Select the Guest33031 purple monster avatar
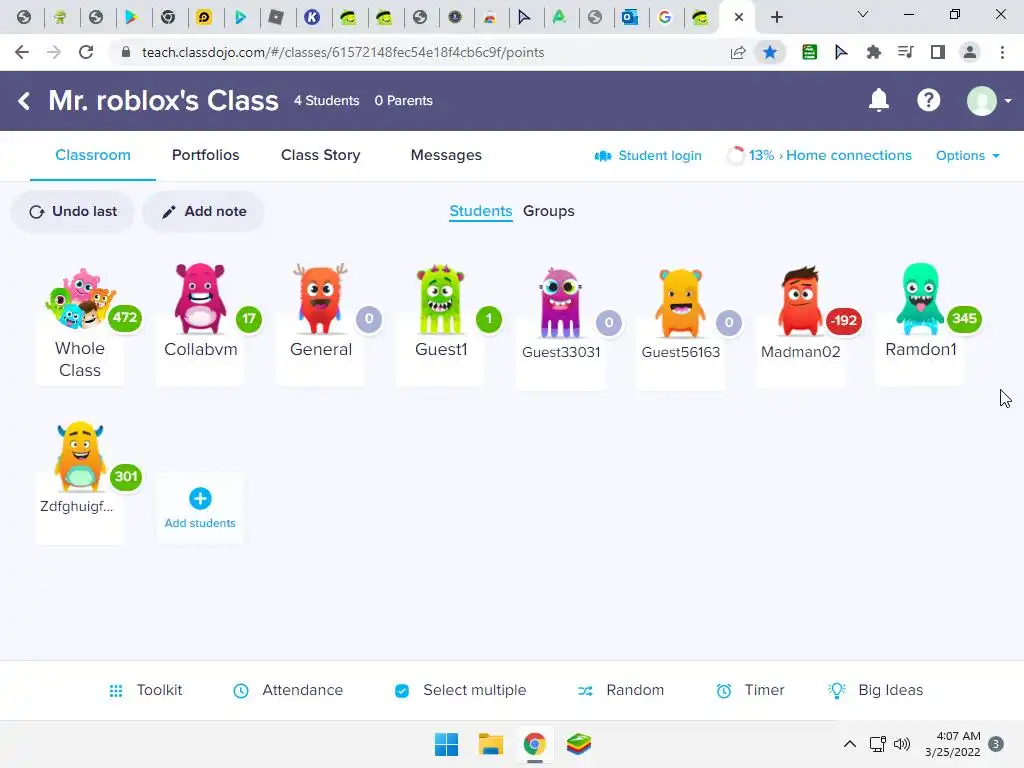 [x=560, y=302]
